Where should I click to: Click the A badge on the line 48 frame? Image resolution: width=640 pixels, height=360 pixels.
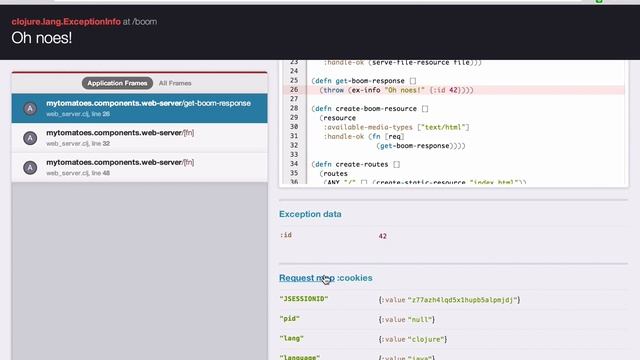[30, 167]
